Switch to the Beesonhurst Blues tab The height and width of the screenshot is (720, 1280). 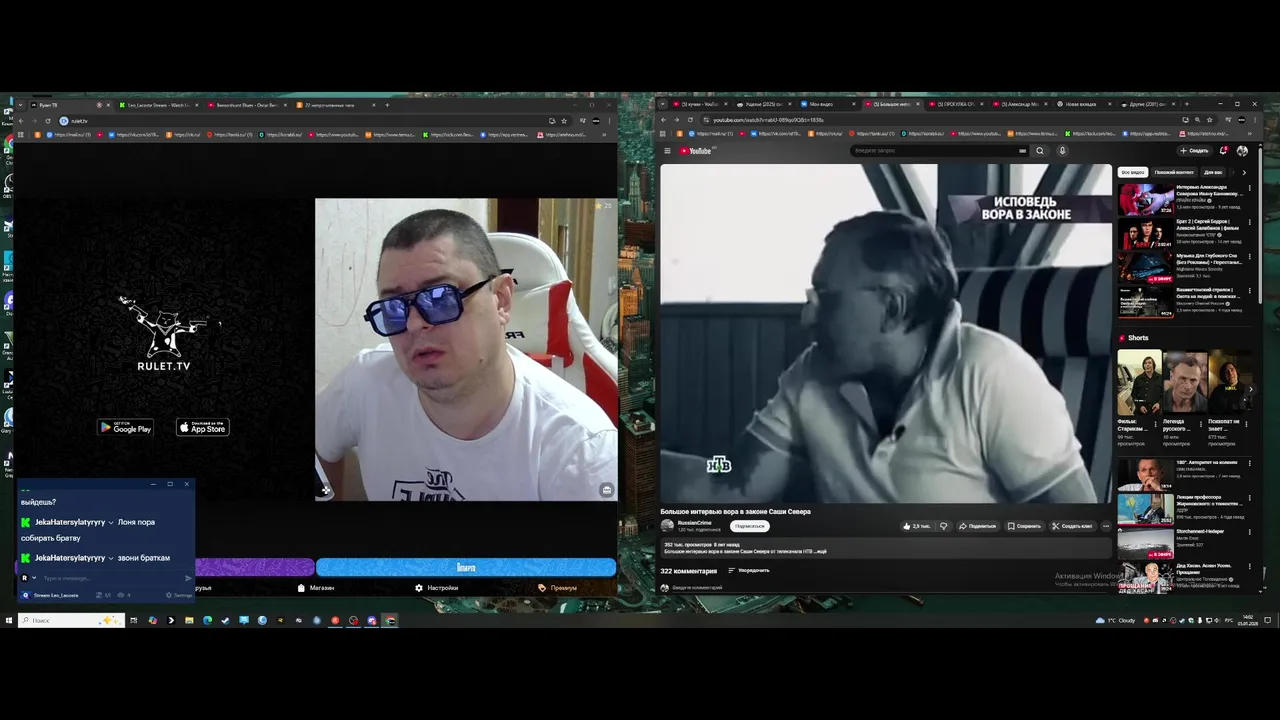(x=246, y=105)
